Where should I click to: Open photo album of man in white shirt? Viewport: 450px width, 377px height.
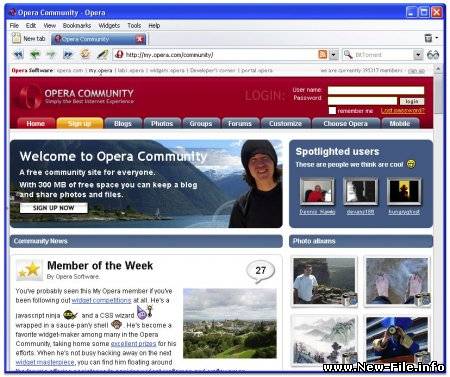click(x=324, y=281)
